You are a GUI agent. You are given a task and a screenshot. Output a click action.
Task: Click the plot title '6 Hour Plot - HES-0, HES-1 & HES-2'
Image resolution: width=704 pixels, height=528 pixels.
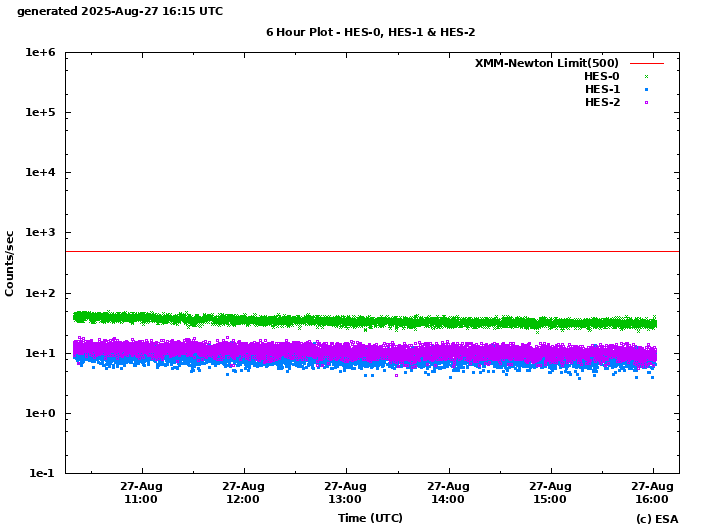(x=370, y=32)
